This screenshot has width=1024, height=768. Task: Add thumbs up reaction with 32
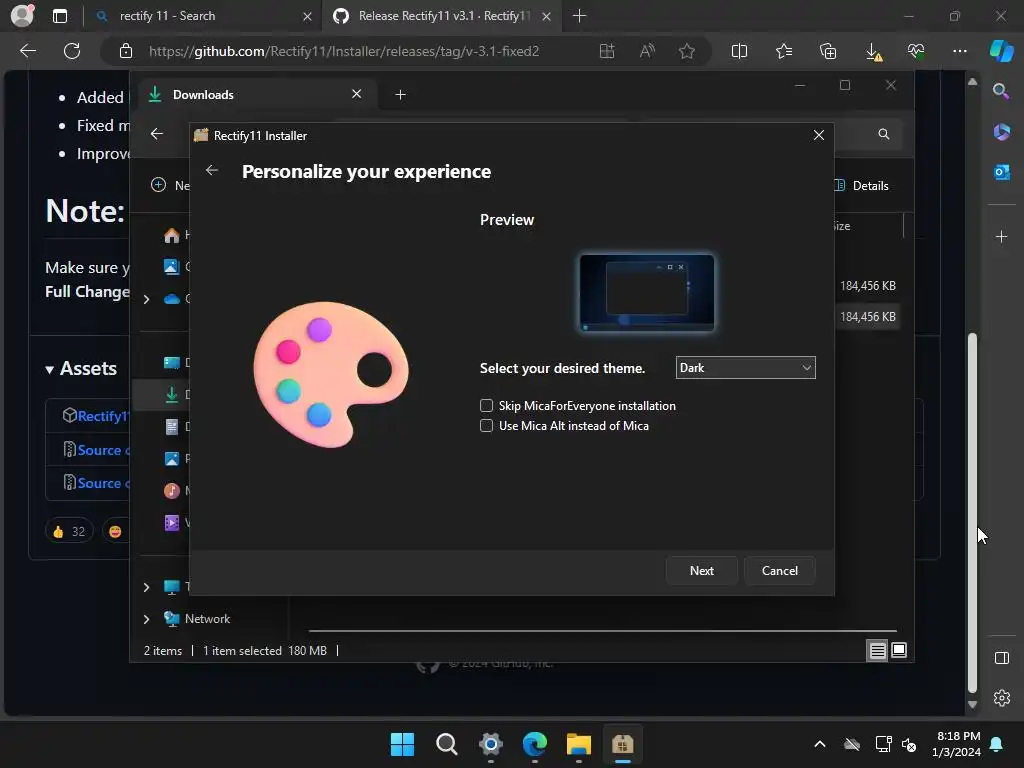pyautogui.click(x=69, y=531)
